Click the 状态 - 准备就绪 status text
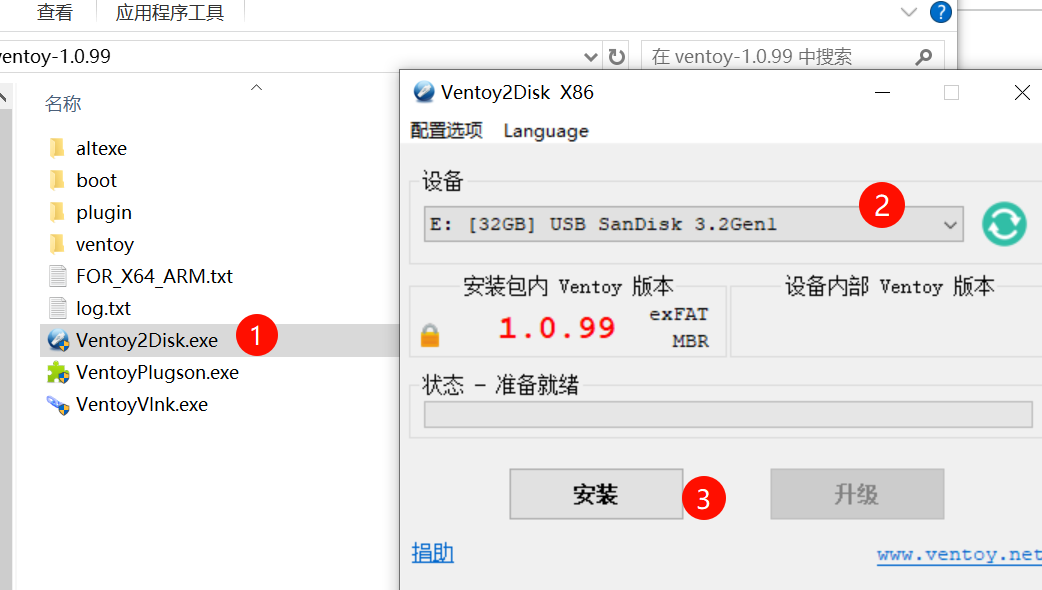1042x590 pixels. [x=500, y=385]
